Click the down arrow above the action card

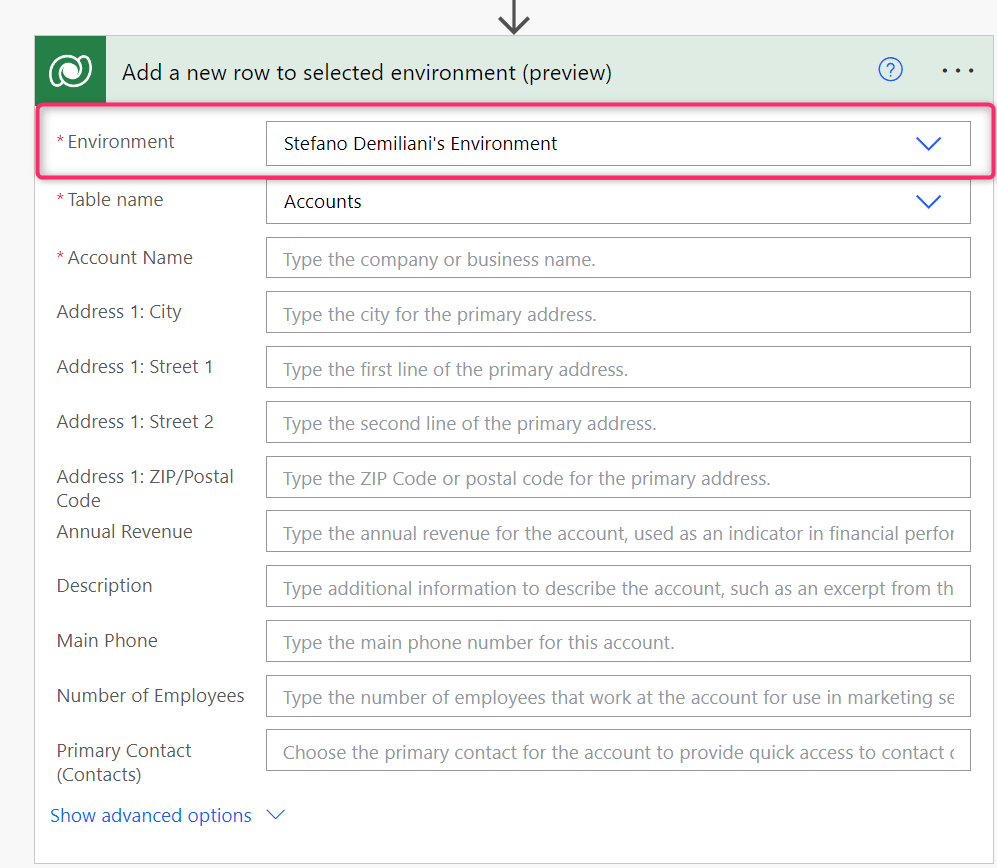tap(513, 16)
